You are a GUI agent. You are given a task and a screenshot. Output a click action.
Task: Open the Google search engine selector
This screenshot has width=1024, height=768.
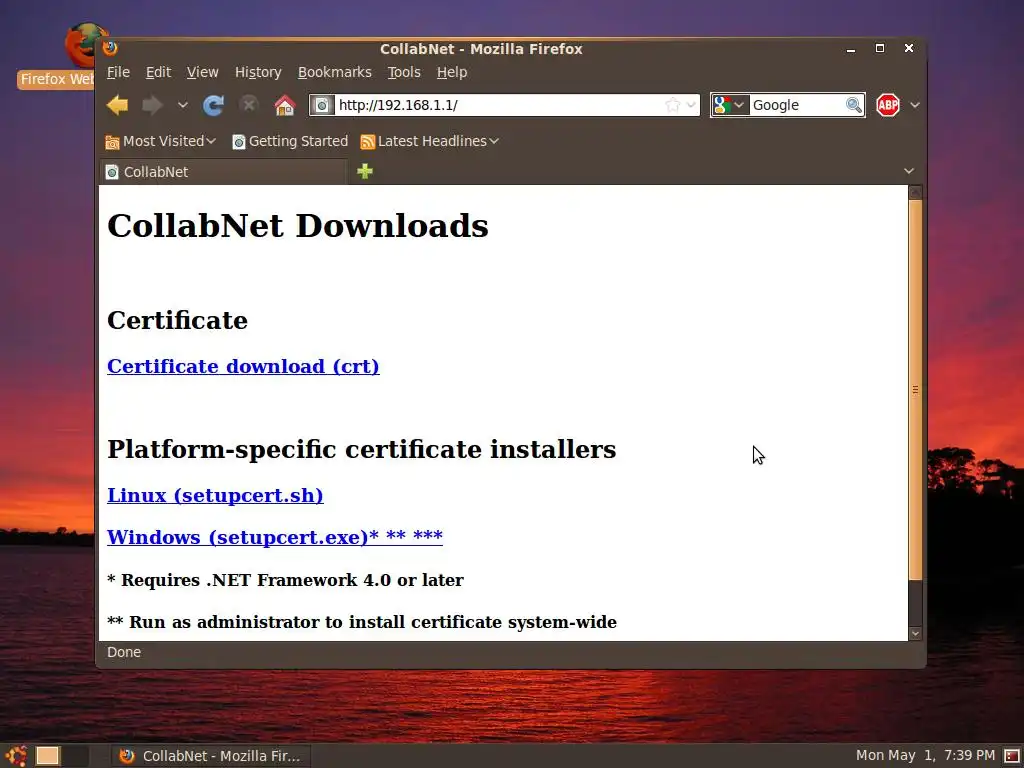click(x=729, y=105)
